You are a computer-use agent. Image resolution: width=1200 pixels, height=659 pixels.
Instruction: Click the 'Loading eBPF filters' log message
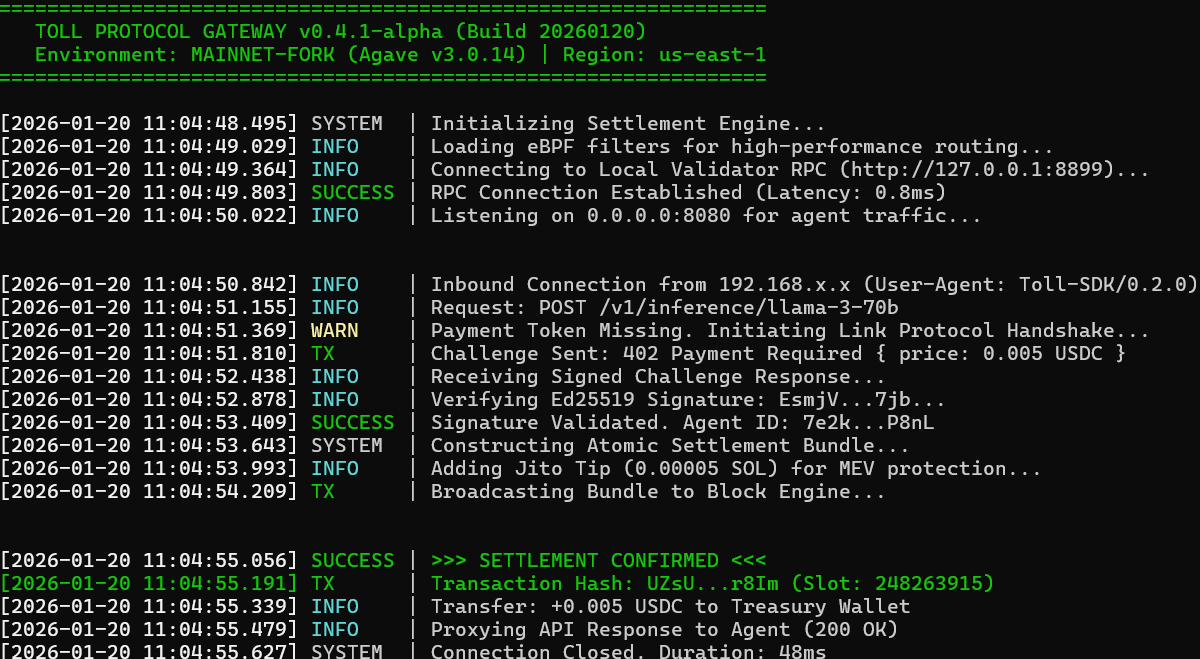pyautogui.click(x=742, y=148)
